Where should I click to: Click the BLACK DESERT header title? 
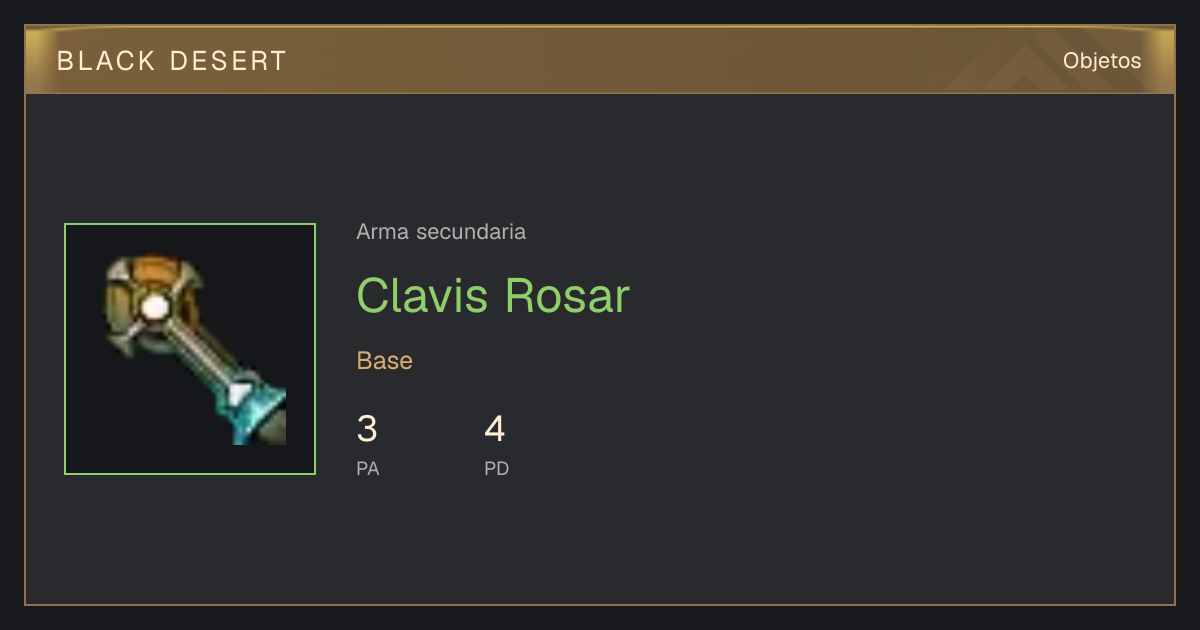(x=172, y=61)
